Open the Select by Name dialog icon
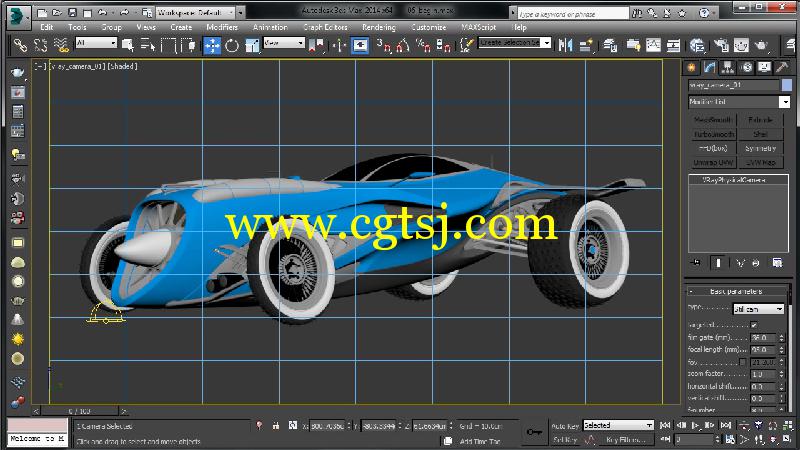Viewport: 800px width, 450px height. (147, 45)
